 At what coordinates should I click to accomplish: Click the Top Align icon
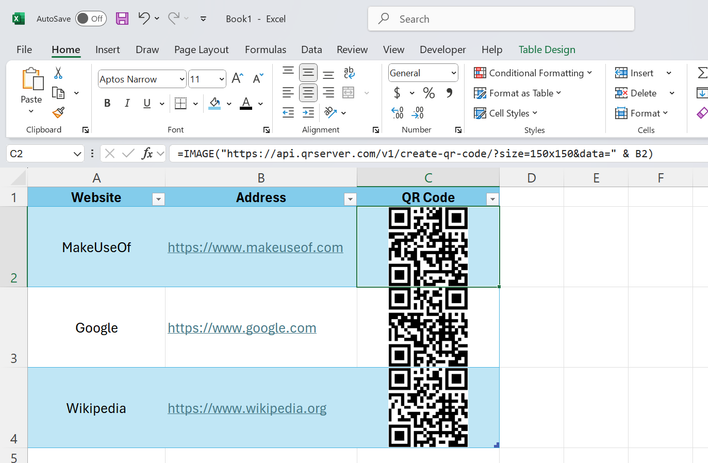tap(288, 72)
